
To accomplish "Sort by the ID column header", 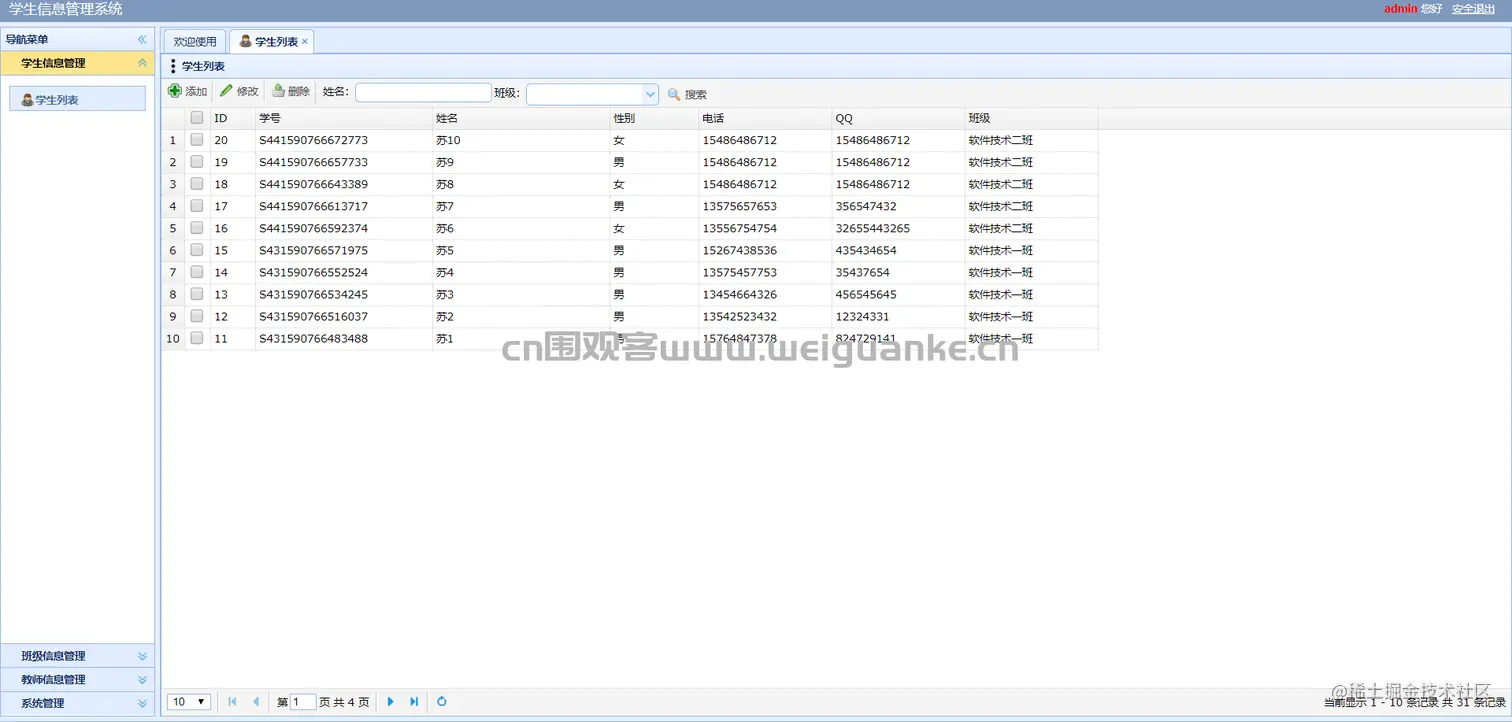I will coord(232,118).
